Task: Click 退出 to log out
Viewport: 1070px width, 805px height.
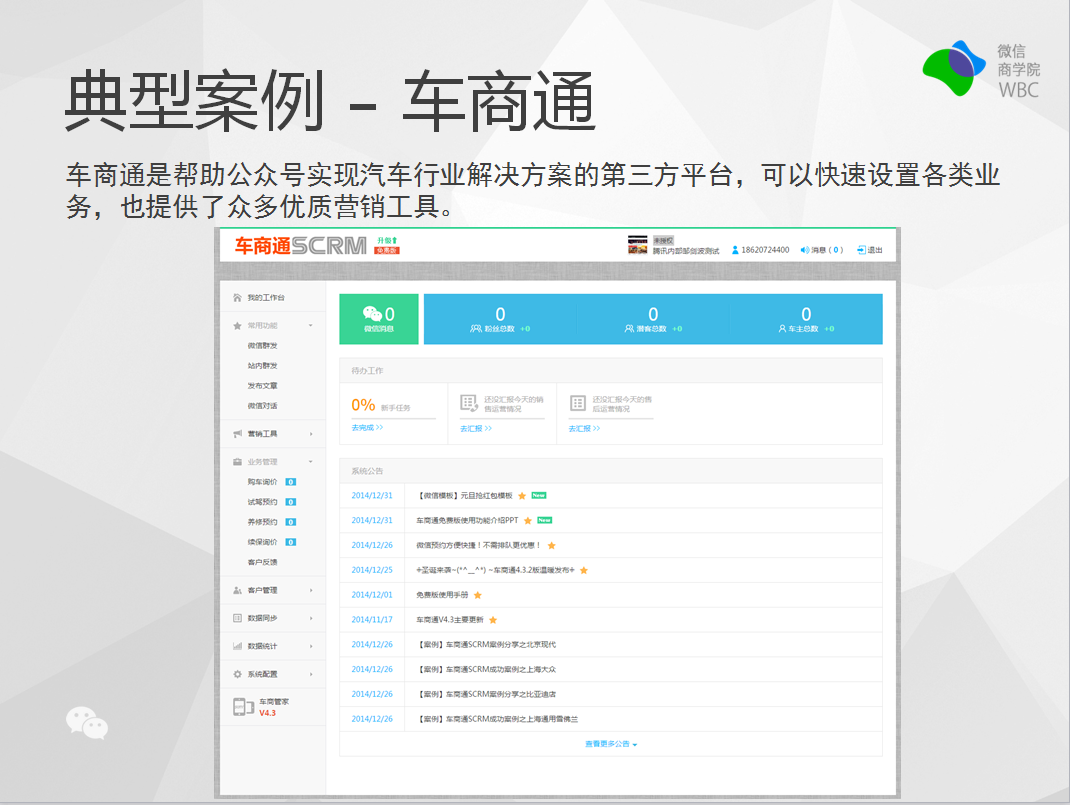Action: 875,250
